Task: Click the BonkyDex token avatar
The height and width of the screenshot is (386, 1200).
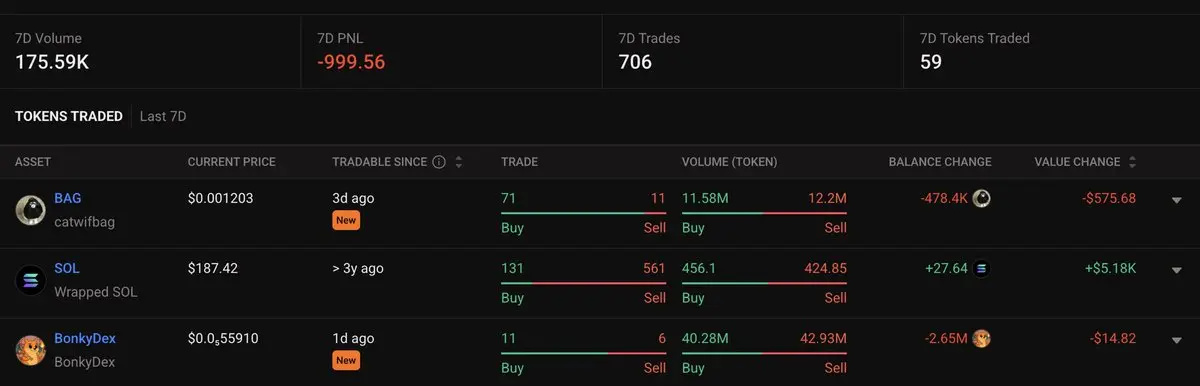Action: (x=30, y=350)
